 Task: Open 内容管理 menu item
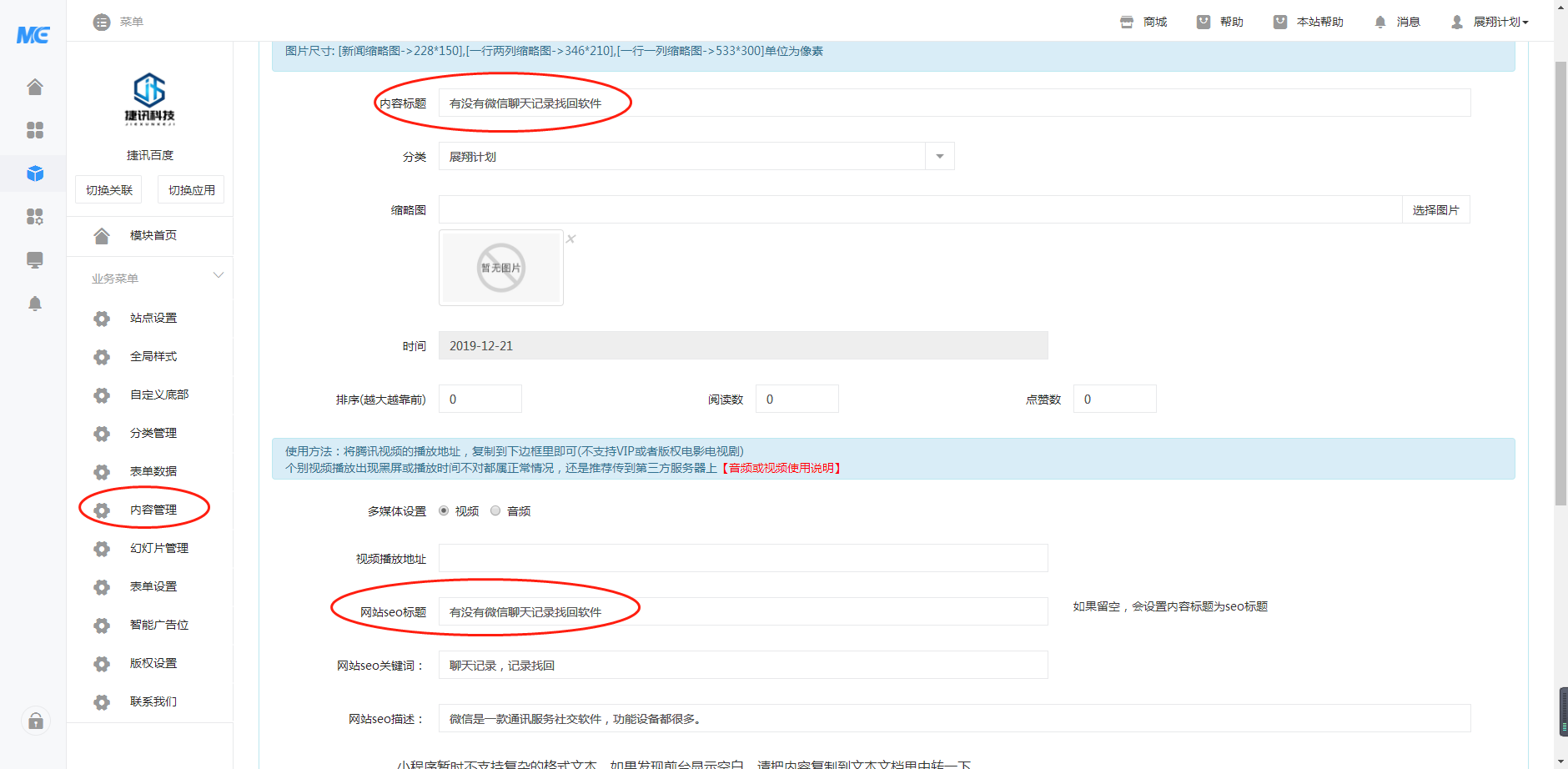pos(153,510)
